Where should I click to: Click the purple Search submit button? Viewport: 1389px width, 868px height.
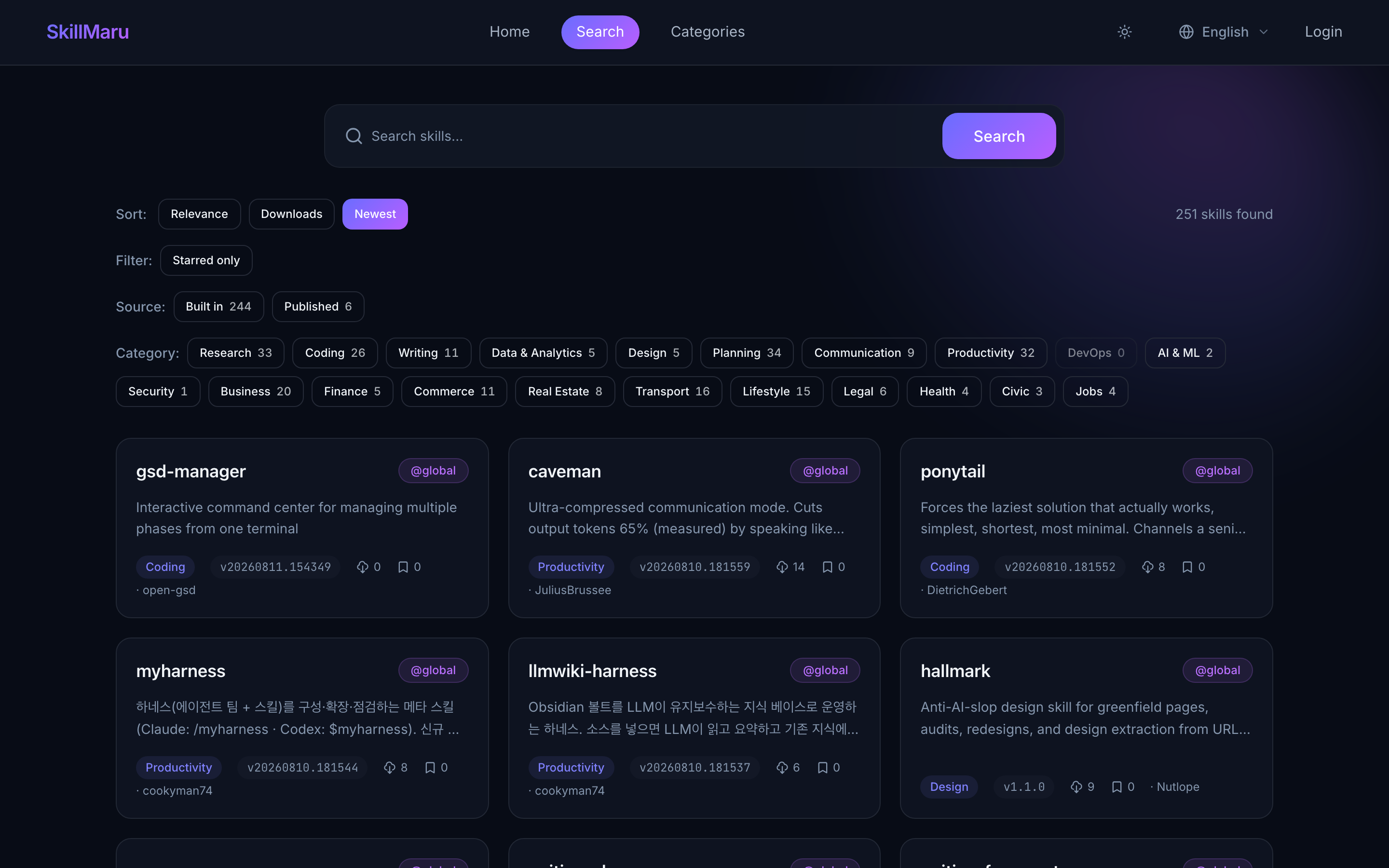pos(999,136)
